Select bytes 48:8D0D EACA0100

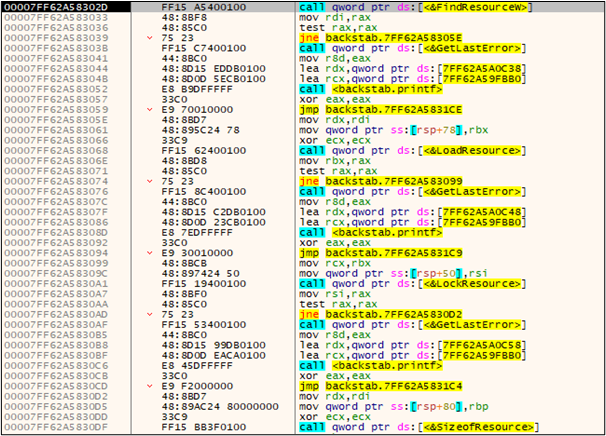[x=214, y=355]
